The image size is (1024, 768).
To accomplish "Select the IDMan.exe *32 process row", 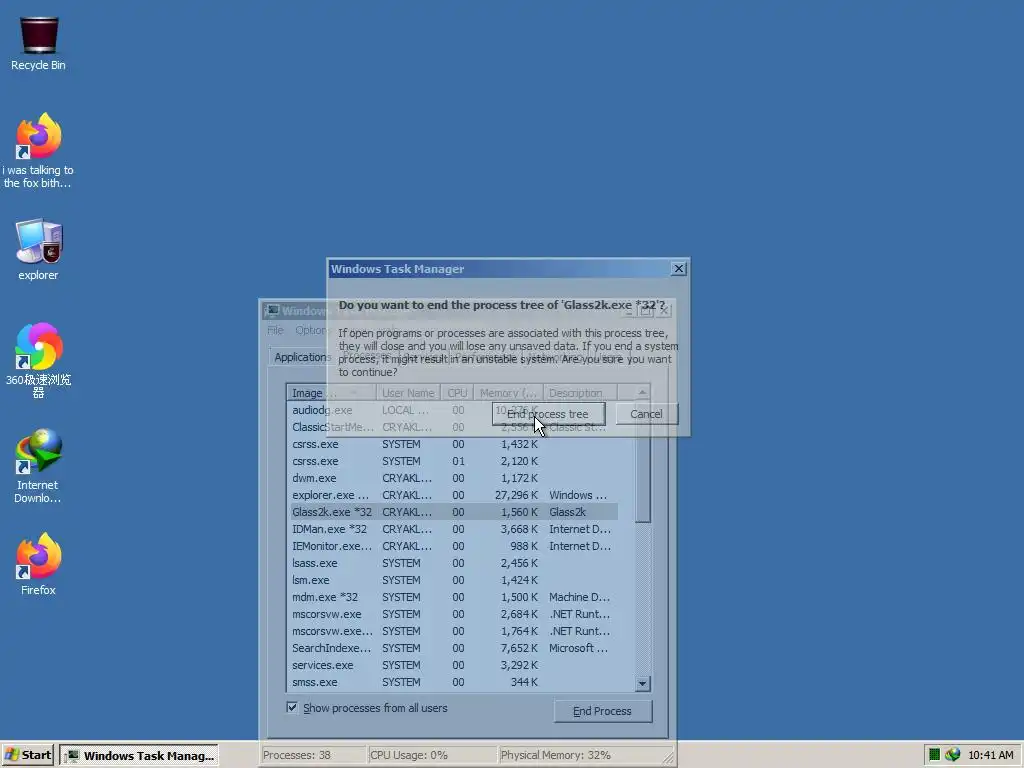I will point(454,529).
